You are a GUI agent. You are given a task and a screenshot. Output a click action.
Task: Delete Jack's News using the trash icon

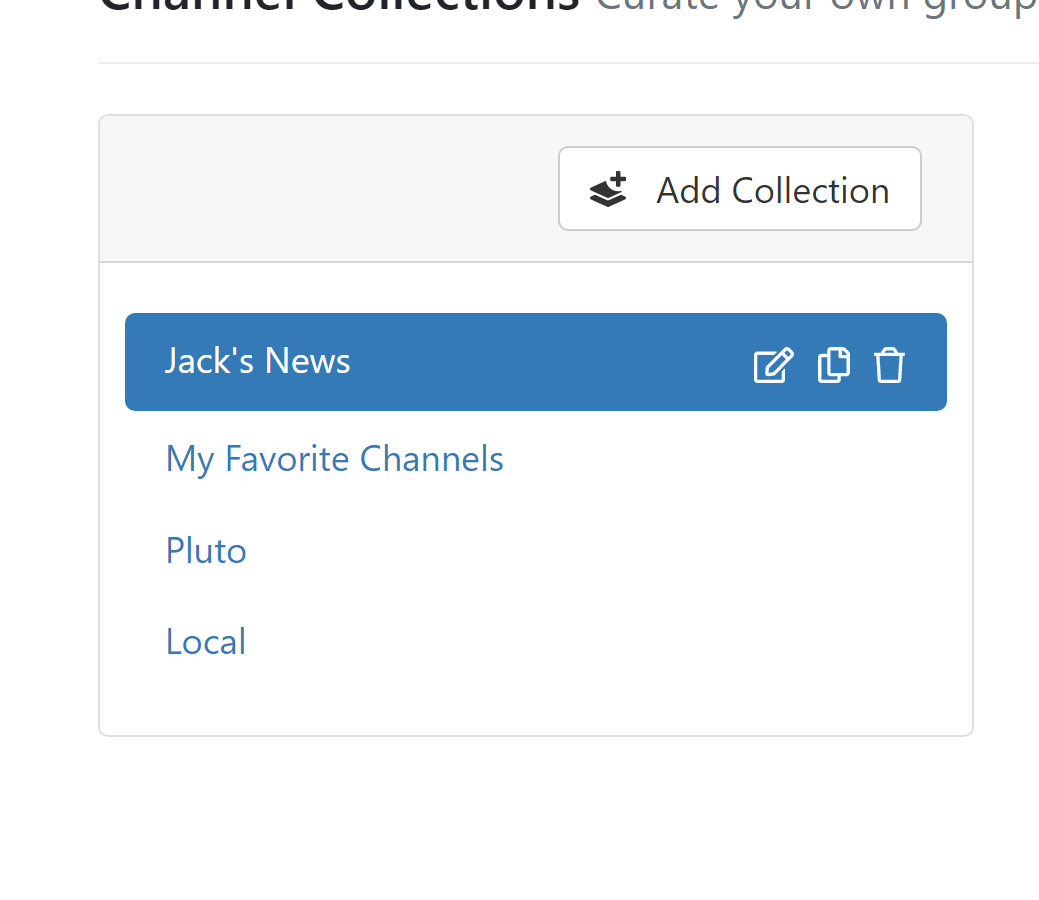coord(889,365)
